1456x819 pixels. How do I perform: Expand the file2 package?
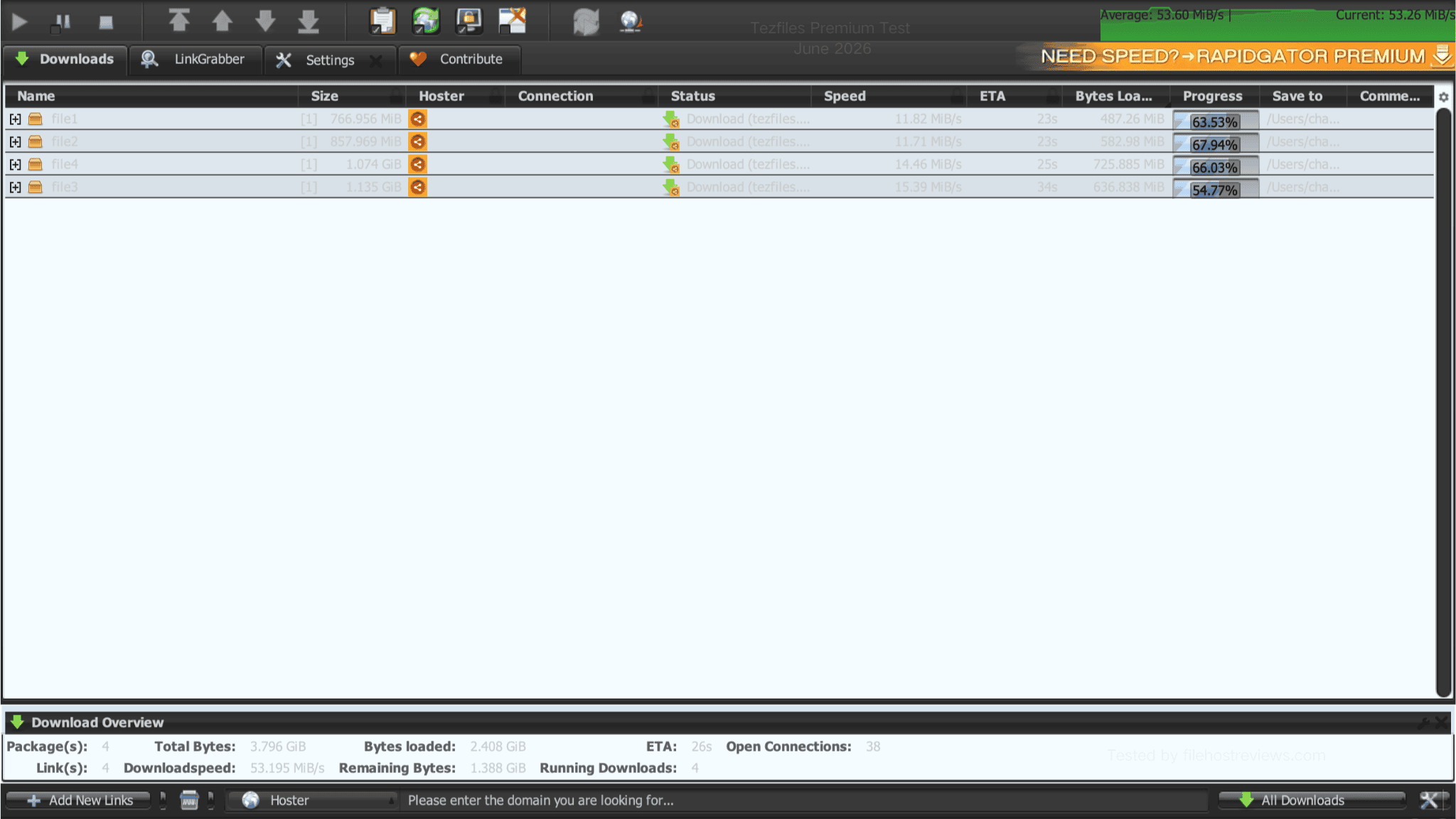(x=15, y=141)
